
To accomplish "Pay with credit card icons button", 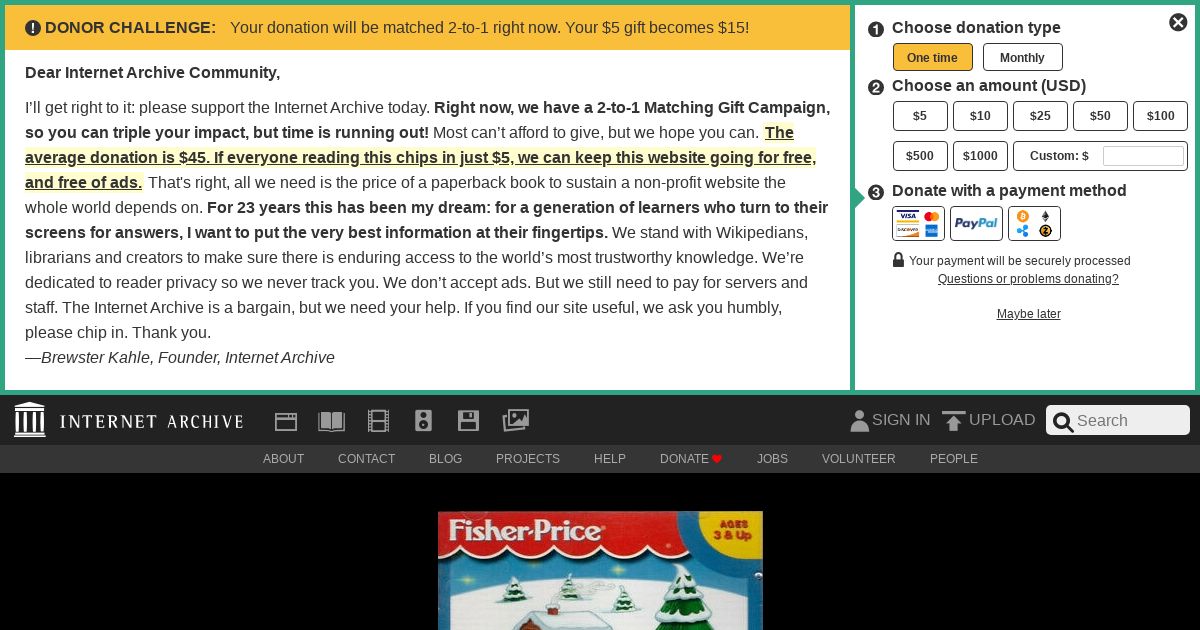I will tap(918, 224).
